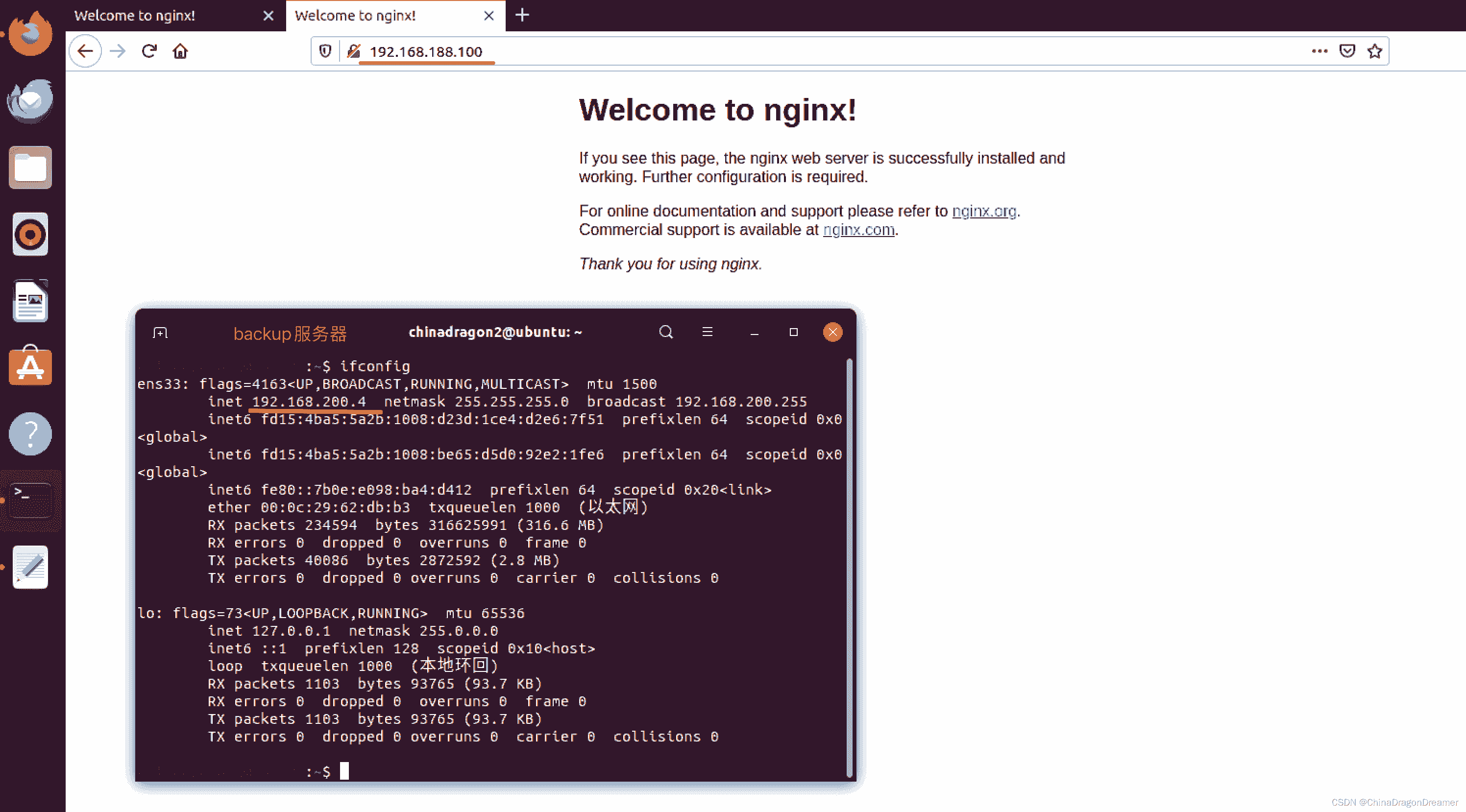The image size is (1466, 812).
Task: Go forward one page in Firefox
Action: click(x=118, y=51)
